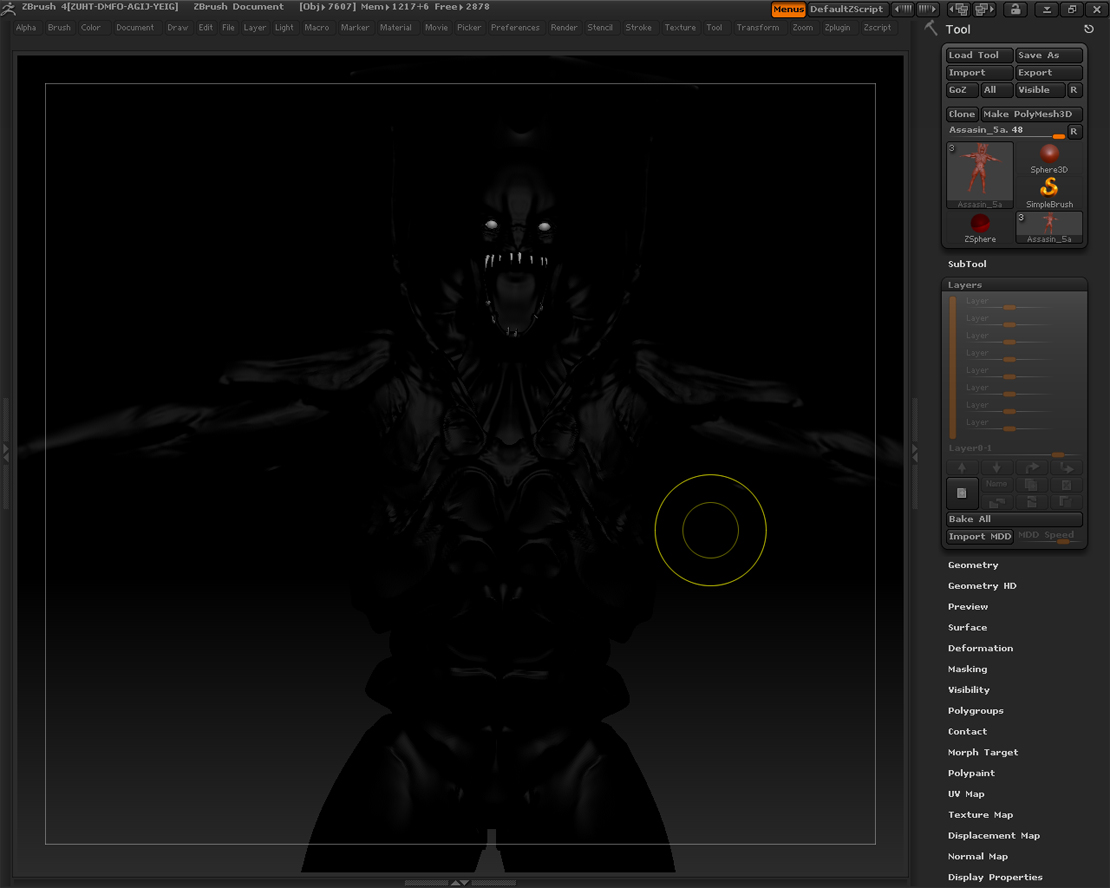Click the Load Tool button
The height and width of the screenshot is (888, 1110).
[979, 56]
